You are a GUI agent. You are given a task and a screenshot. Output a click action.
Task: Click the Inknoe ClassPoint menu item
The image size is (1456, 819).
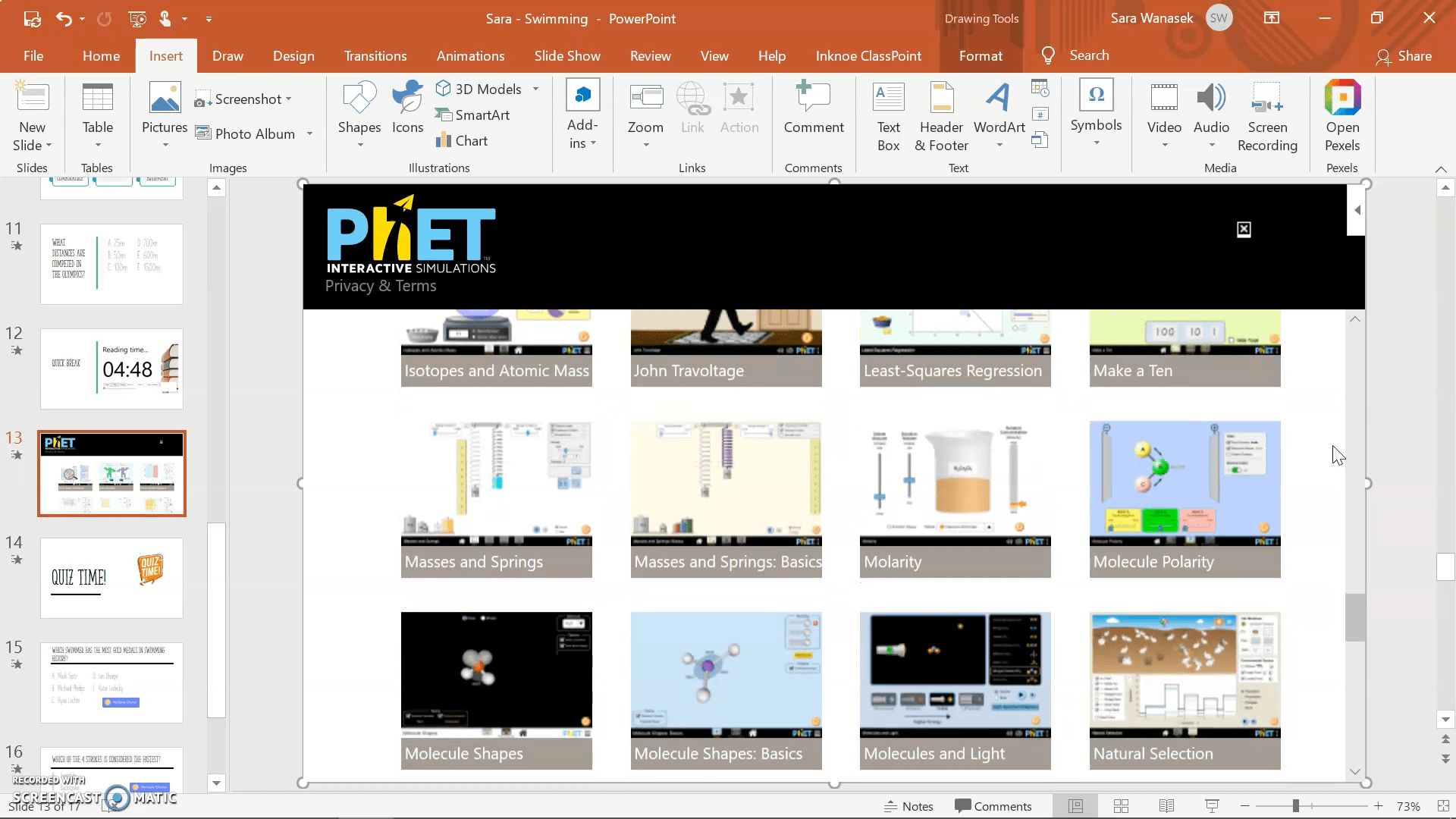pyautogui.click(x=868, y=55)
